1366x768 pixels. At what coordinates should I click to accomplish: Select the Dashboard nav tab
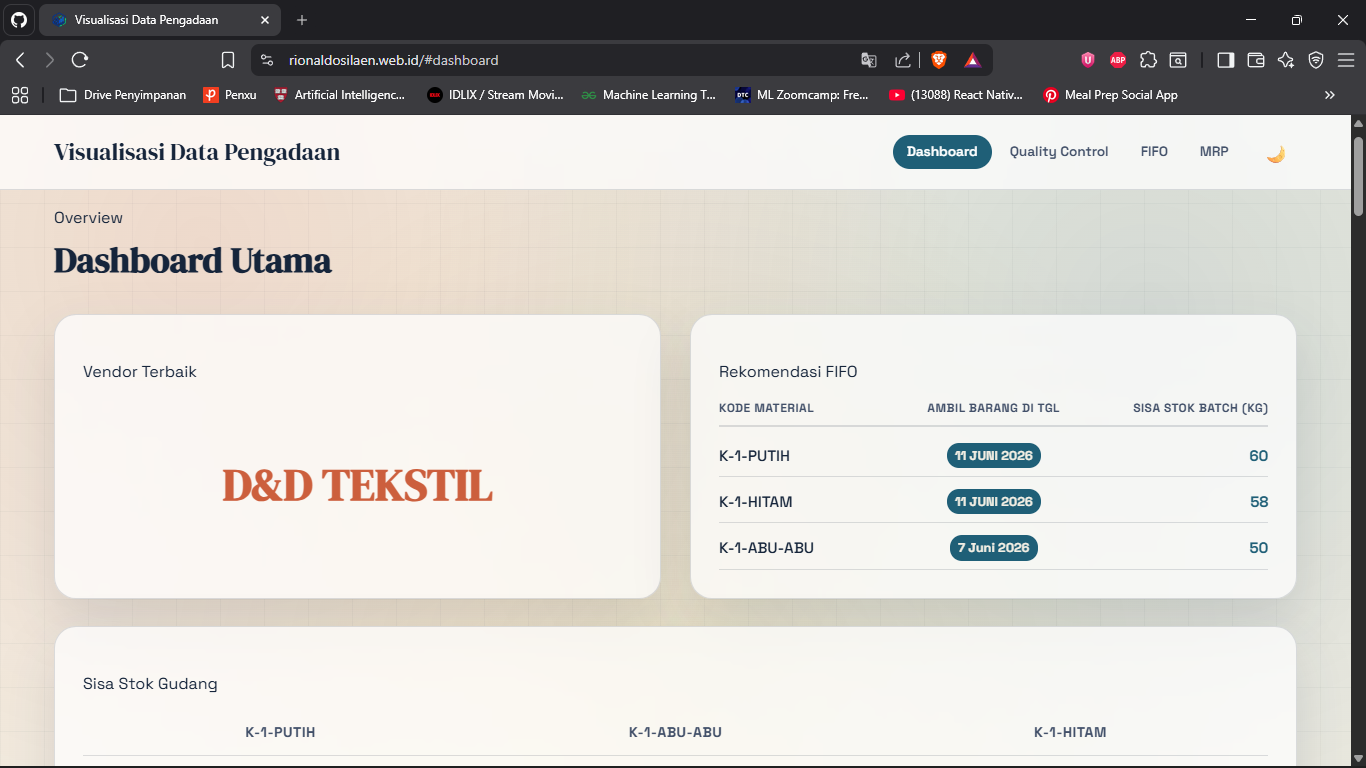pos(942,152)
